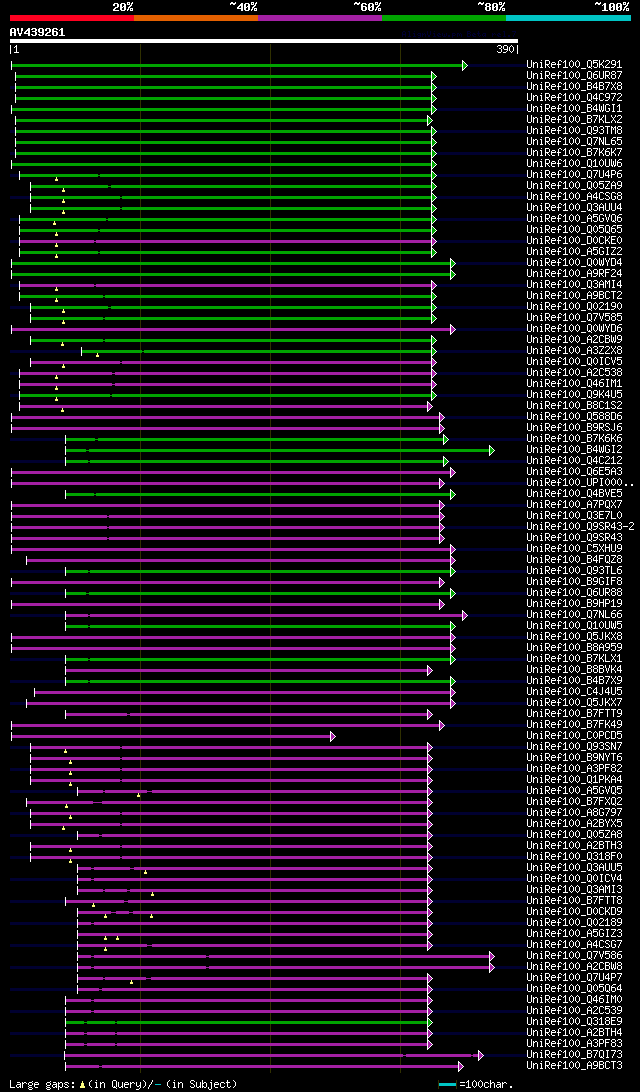
Task: Select hit label UniRef100_B4WGI1
Action: pyautogui.click(x=575, y=109)
